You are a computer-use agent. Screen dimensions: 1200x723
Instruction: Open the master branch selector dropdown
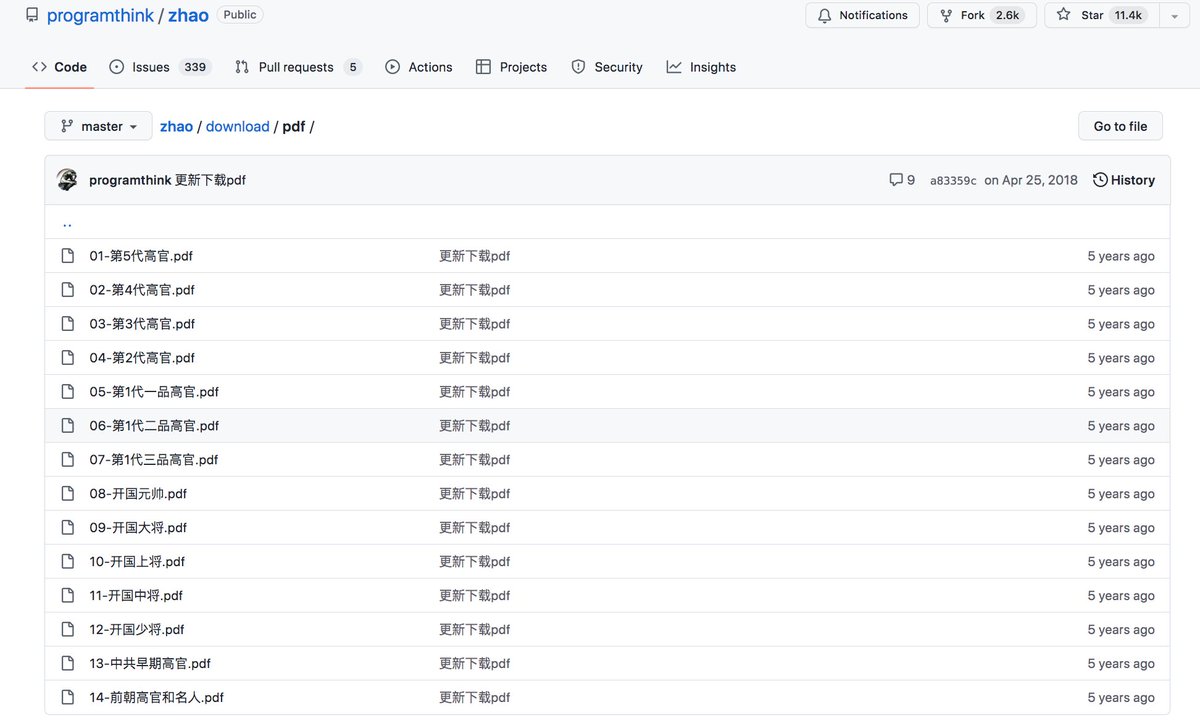pyautogui.click(x=98, y=126)
